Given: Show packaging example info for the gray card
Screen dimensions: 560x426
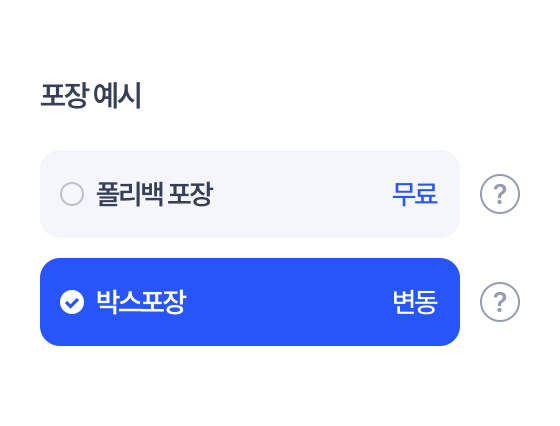Looking at the screenshot, I should 500,194.
